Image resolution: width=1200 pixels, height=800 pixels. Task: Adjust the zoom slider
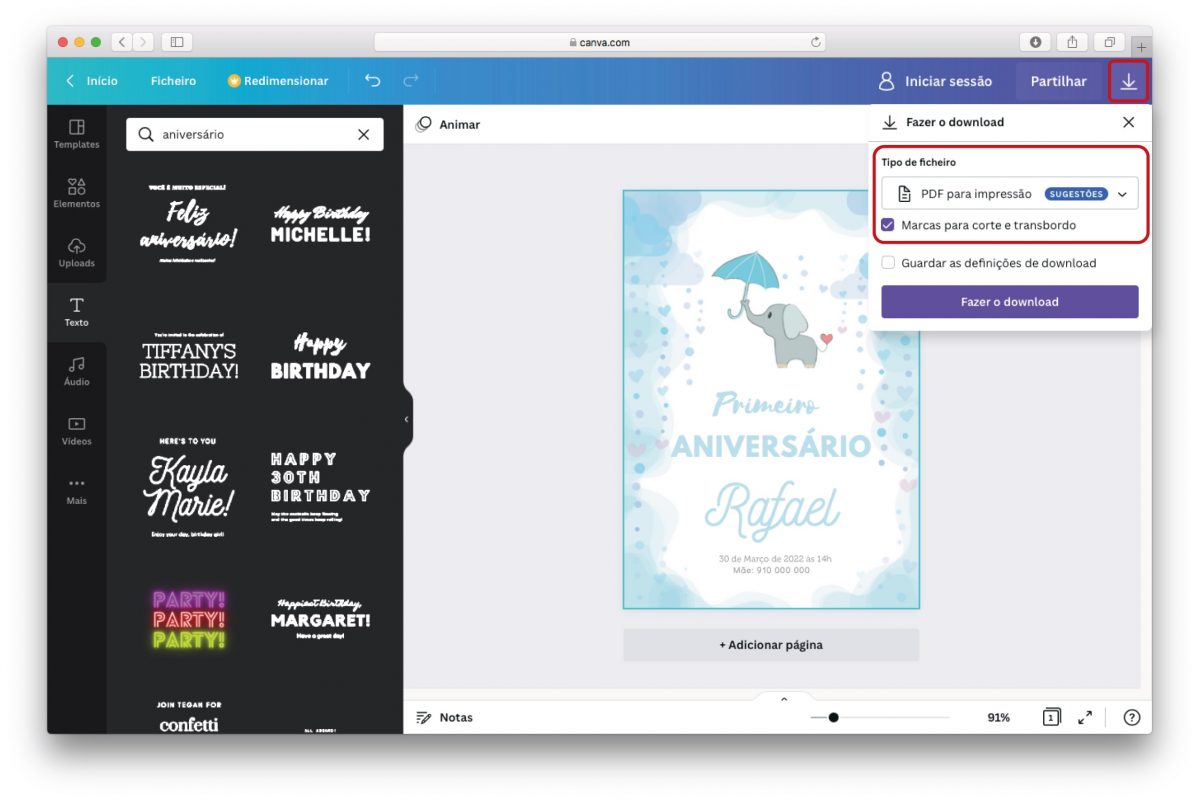coord(833,717)
